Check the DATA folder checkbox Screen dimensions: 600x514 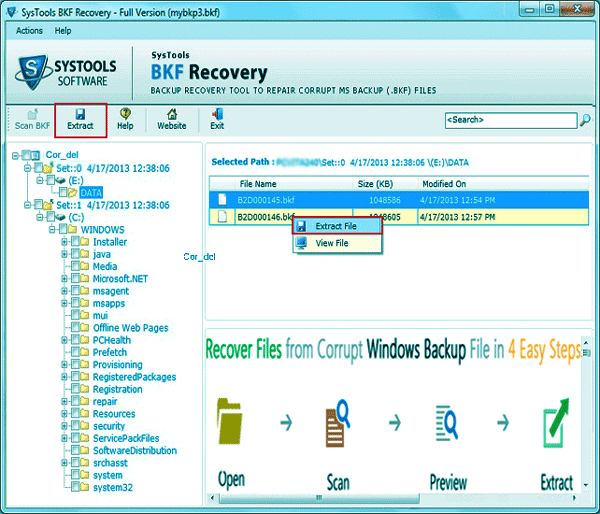pyautogui.click(x=63, y=192)
